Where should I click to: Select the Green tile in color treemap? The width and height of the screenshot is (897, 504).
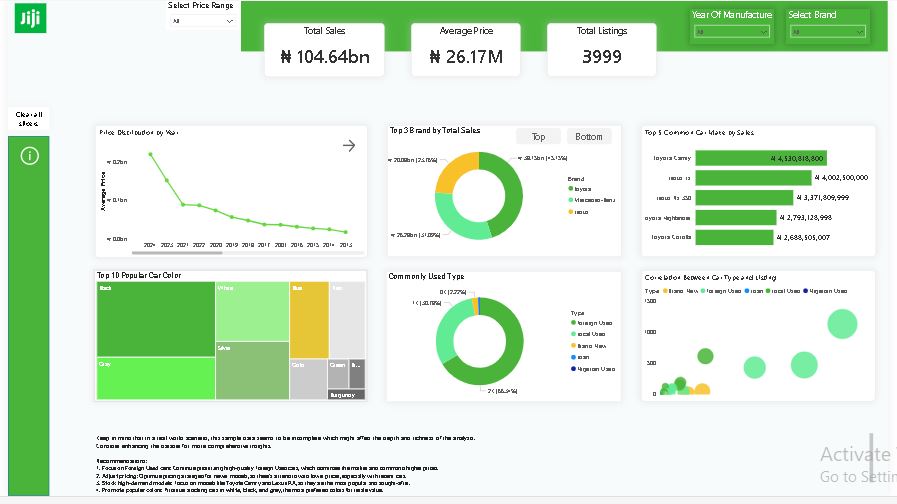338,374
